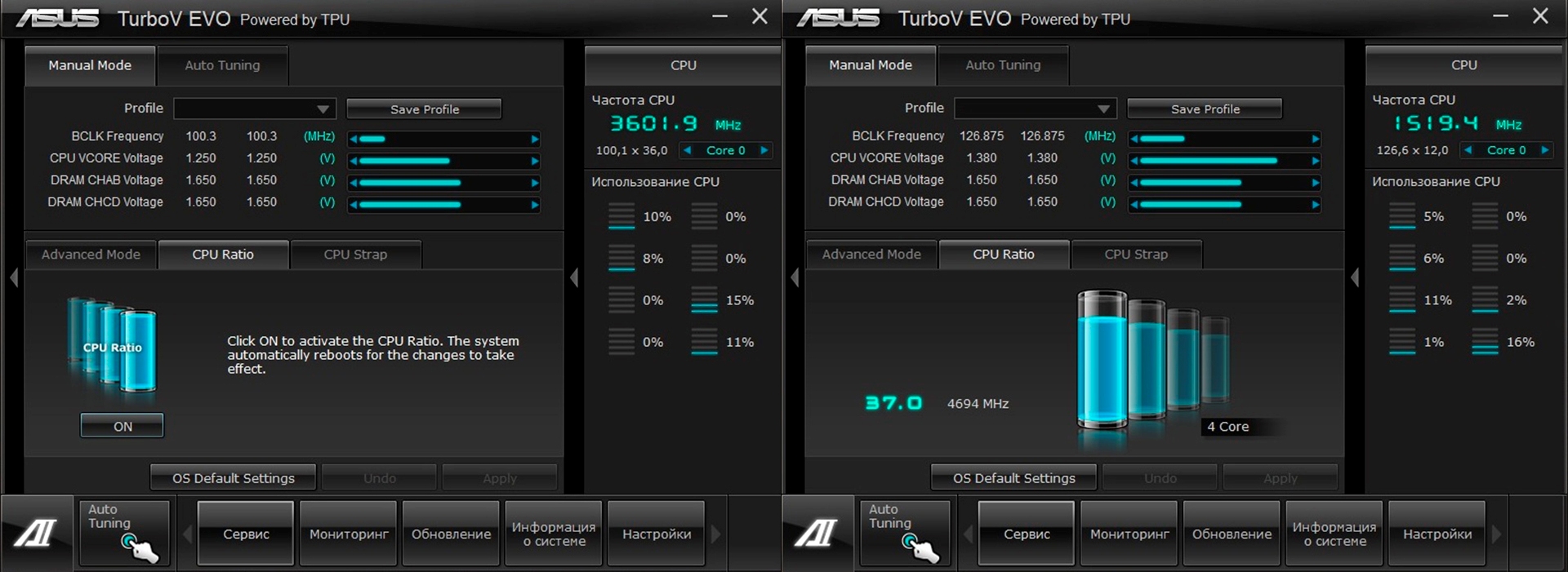Click the ASUS AI Suite logo in left window

click(x=37, y=534)
